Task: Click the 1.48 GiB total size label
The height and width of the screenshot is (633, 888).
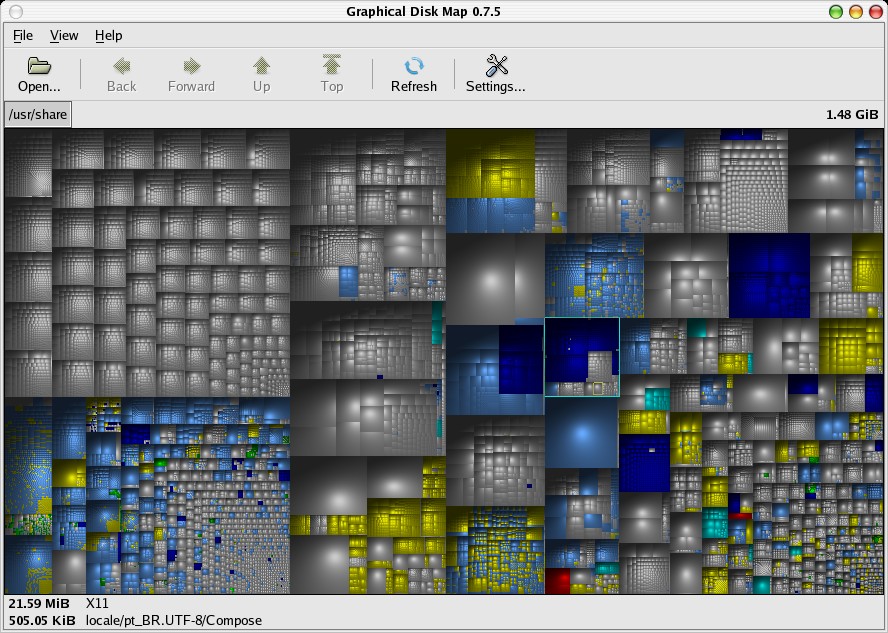Action: coord(852,114)
